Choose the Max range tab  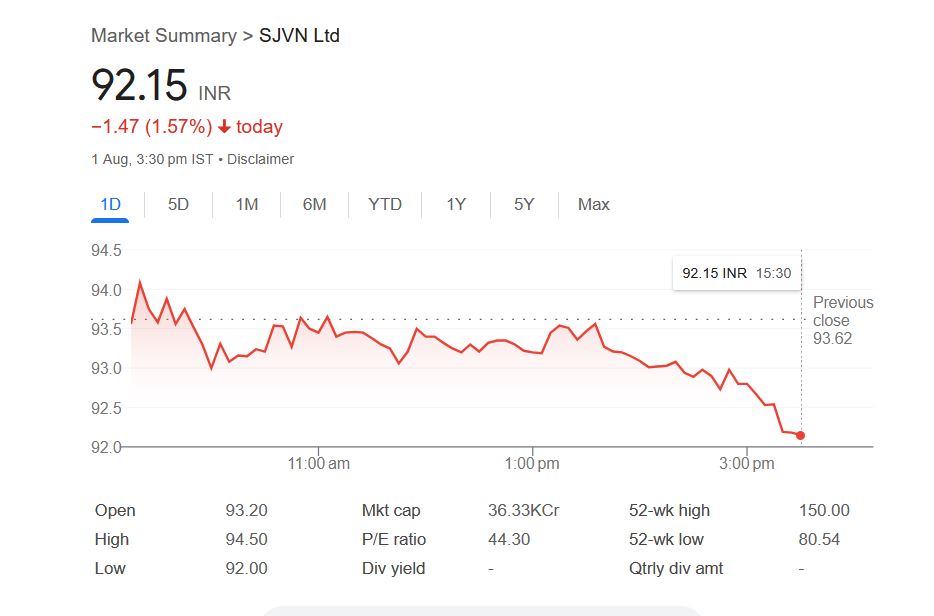tap(593, 204)
